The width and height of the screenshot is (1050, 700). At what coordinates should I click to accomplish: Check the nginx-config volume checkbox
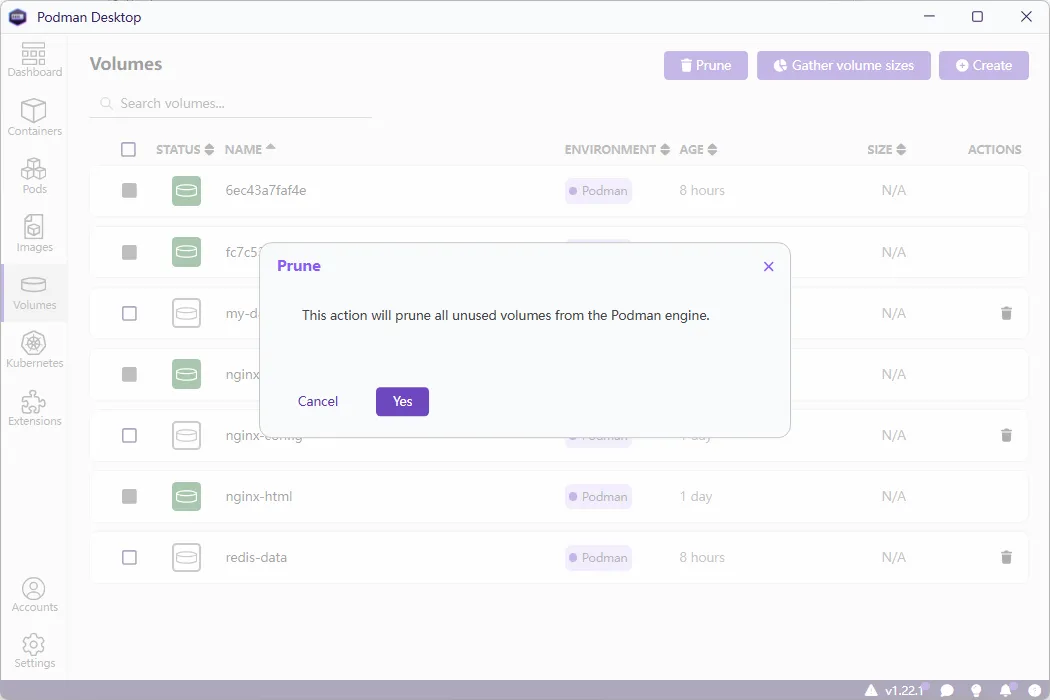(x=129, y=435)
